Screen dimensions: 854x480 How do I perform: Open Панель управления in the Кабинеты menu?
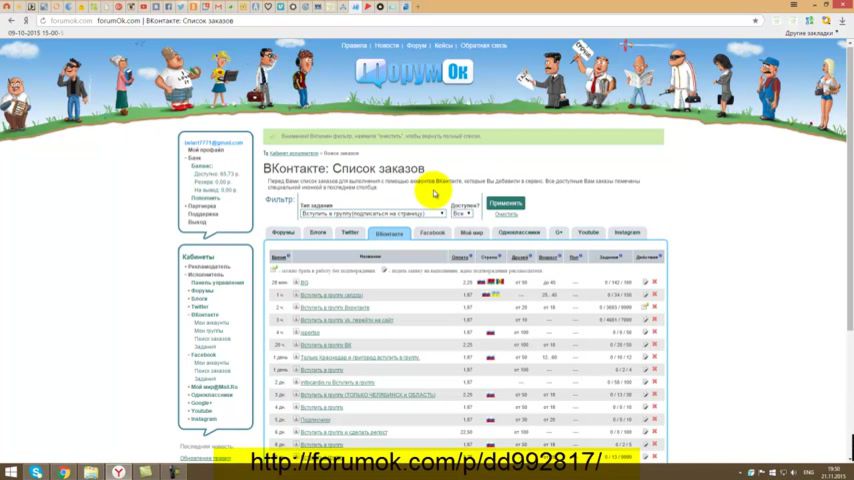[217, 283]
